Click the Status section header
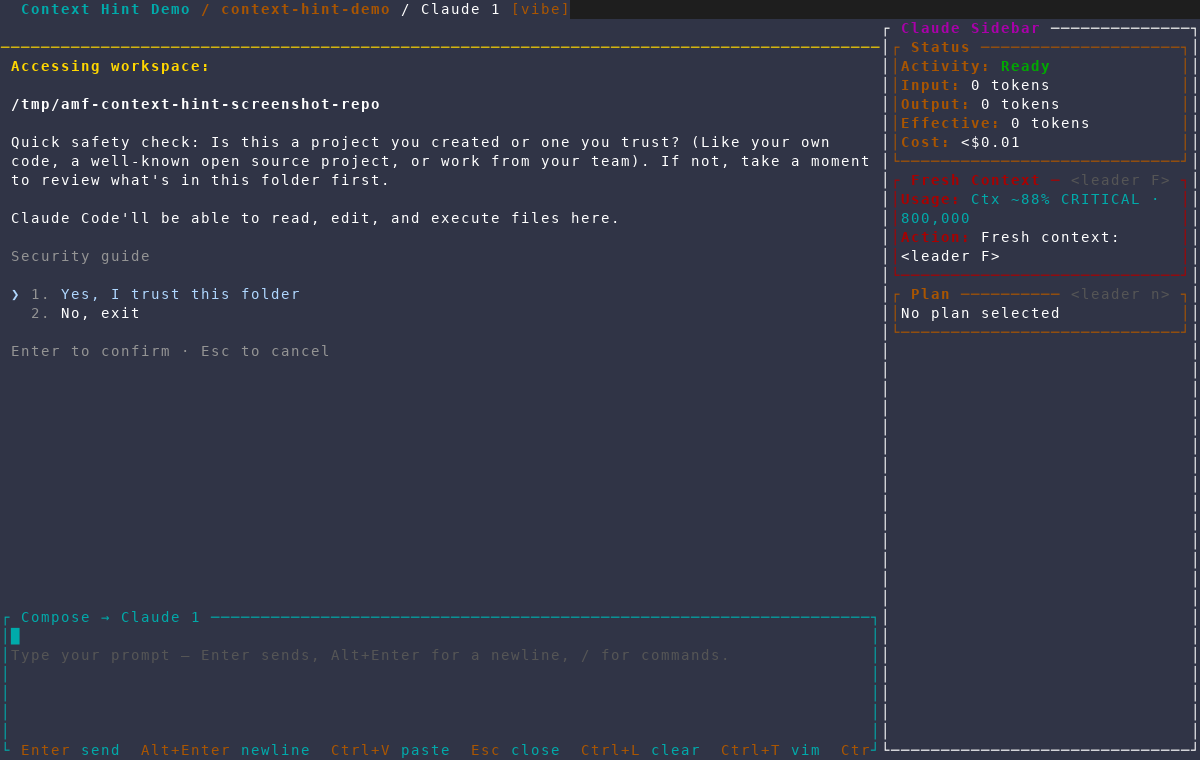The image size is (1200, 760). (941, 47)
